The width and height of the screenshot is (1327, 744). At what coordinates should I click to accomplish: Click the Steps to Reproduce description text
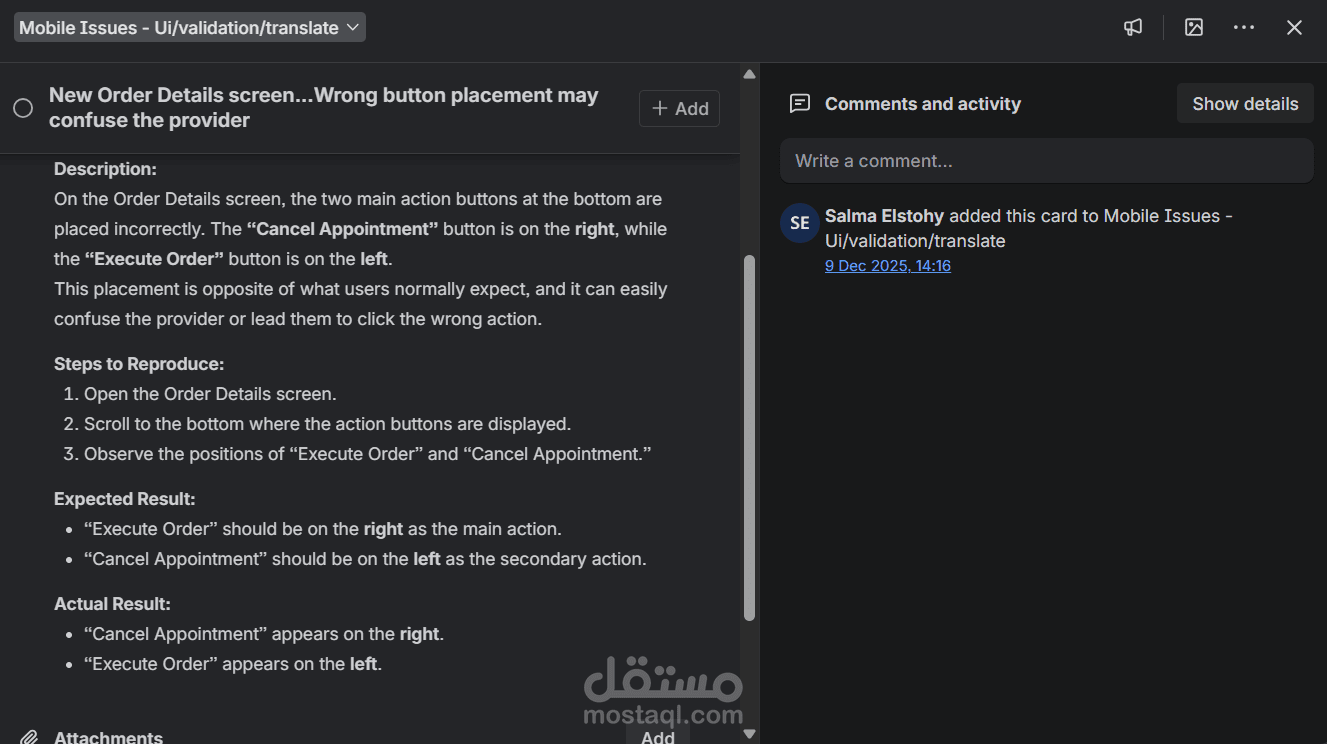click(139, 364)
